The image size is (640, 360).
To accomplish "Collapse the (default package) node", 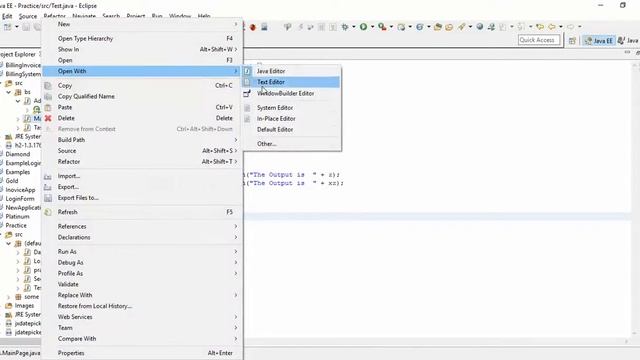I will click(9, 244).
